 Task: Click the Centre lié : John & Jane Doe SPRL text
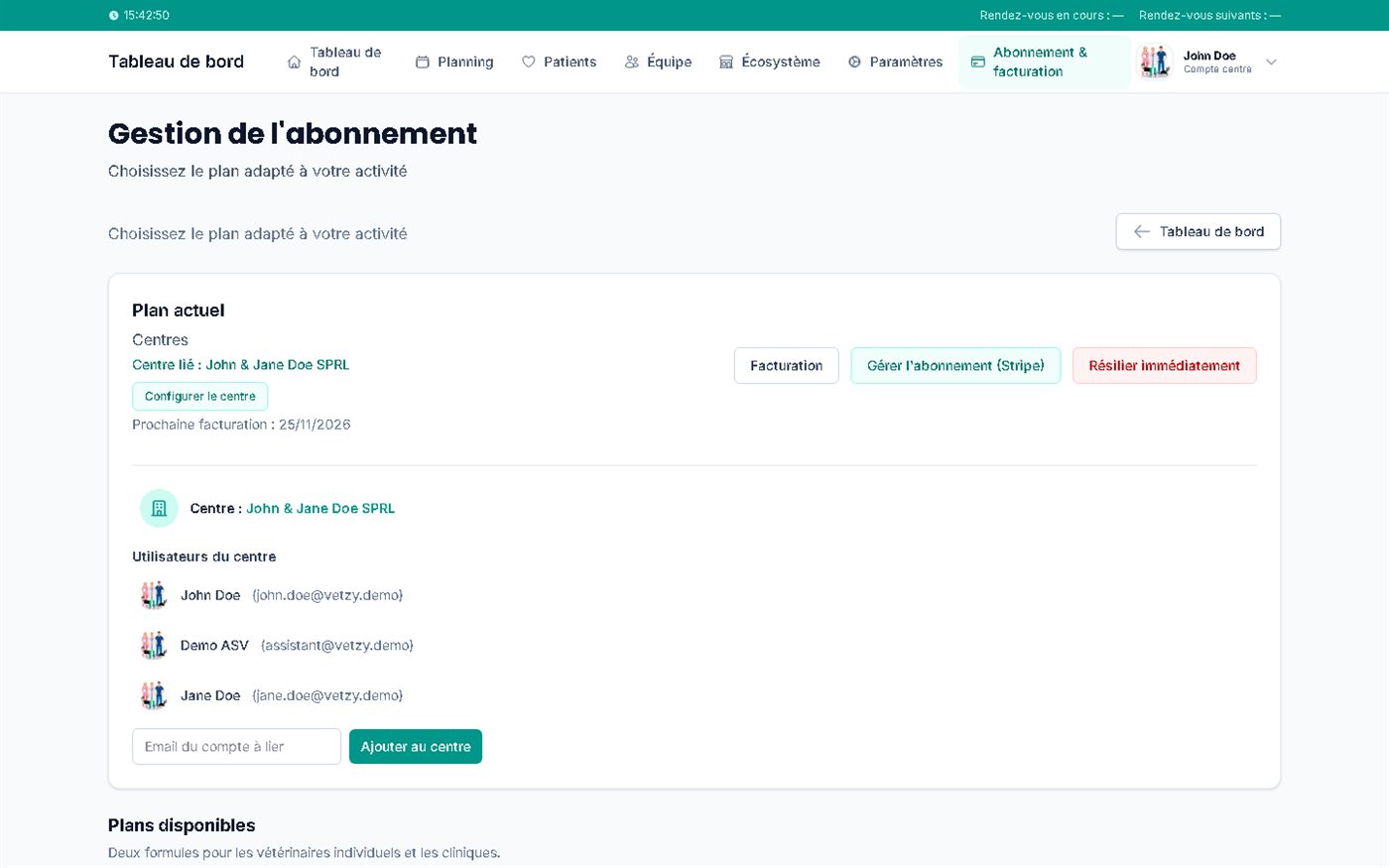pos(241,364)
